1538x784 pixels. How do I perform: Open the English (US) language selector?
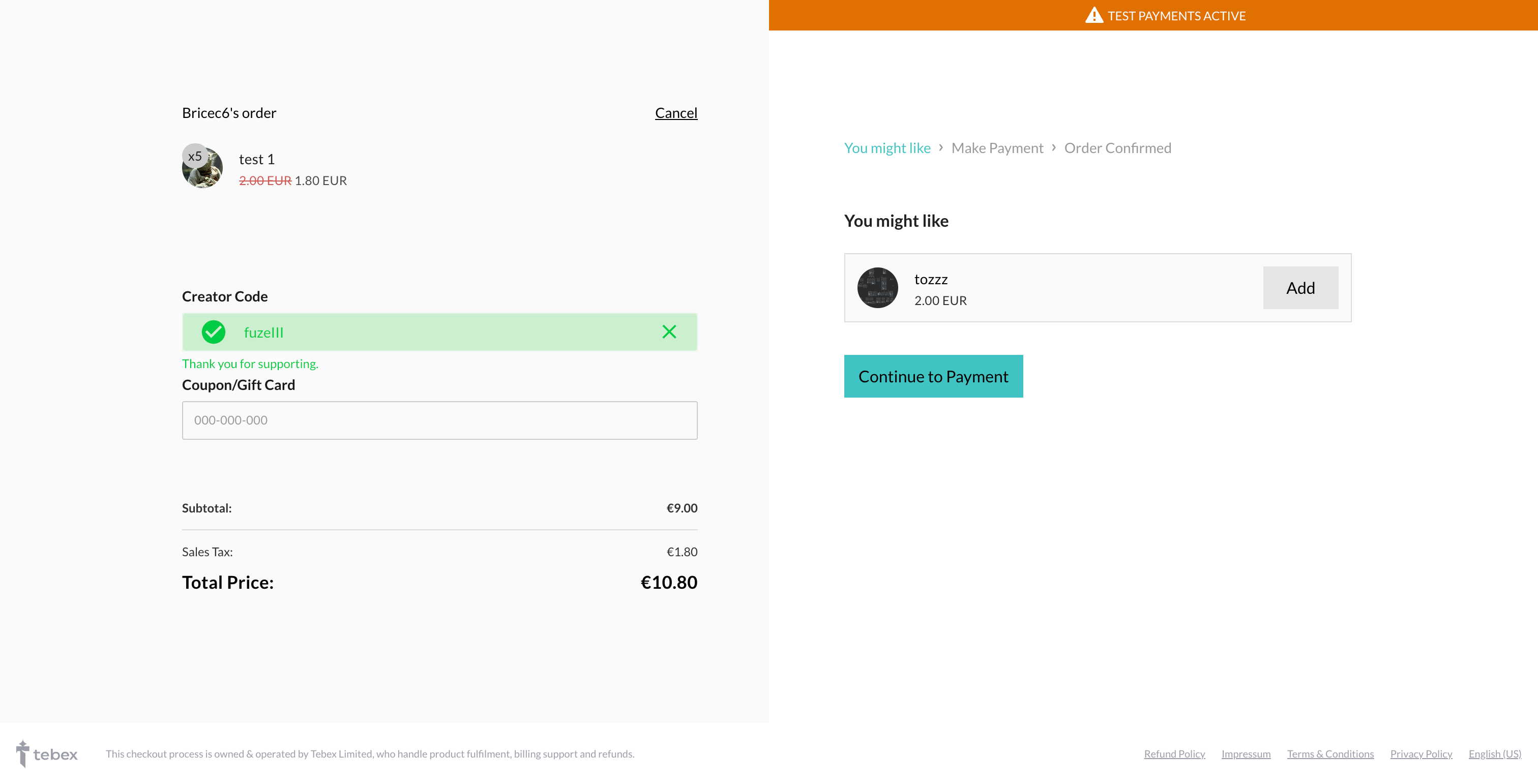(x=1494, y=753)
